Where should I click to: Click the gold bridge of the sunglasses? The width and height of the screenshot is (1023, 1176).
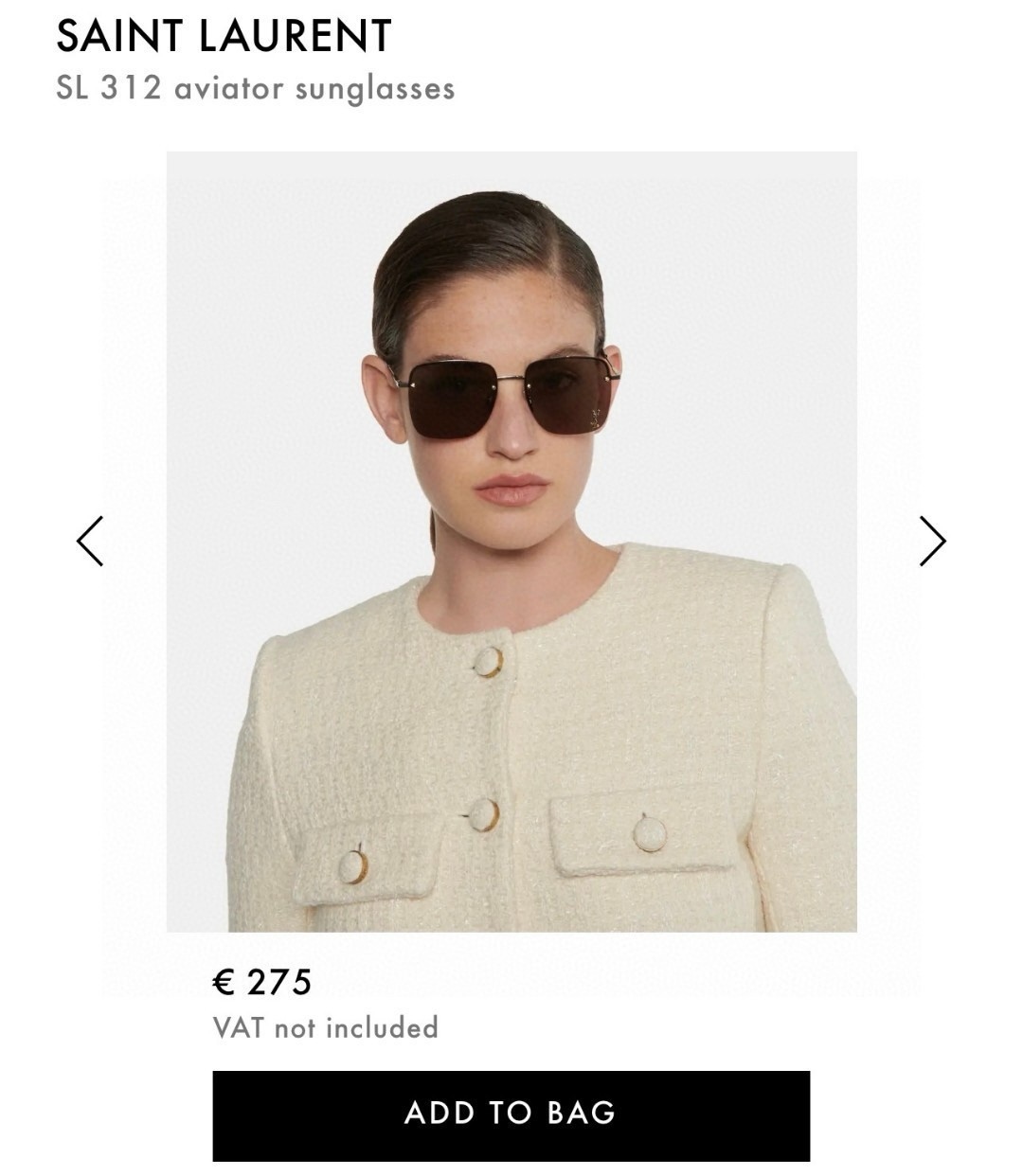coord(511,376)
